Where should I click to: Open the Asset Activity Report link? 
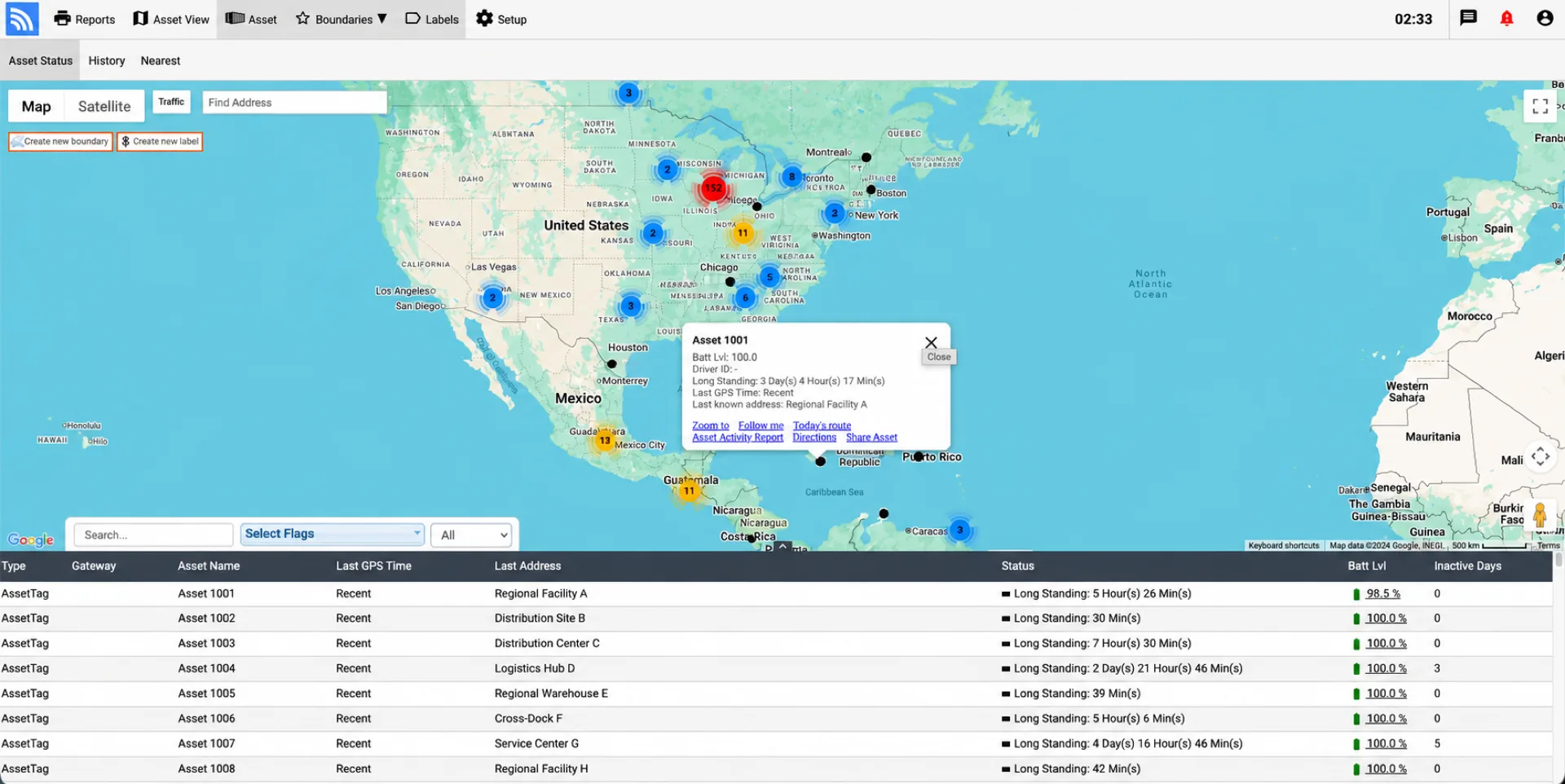[x=738, y=438]
